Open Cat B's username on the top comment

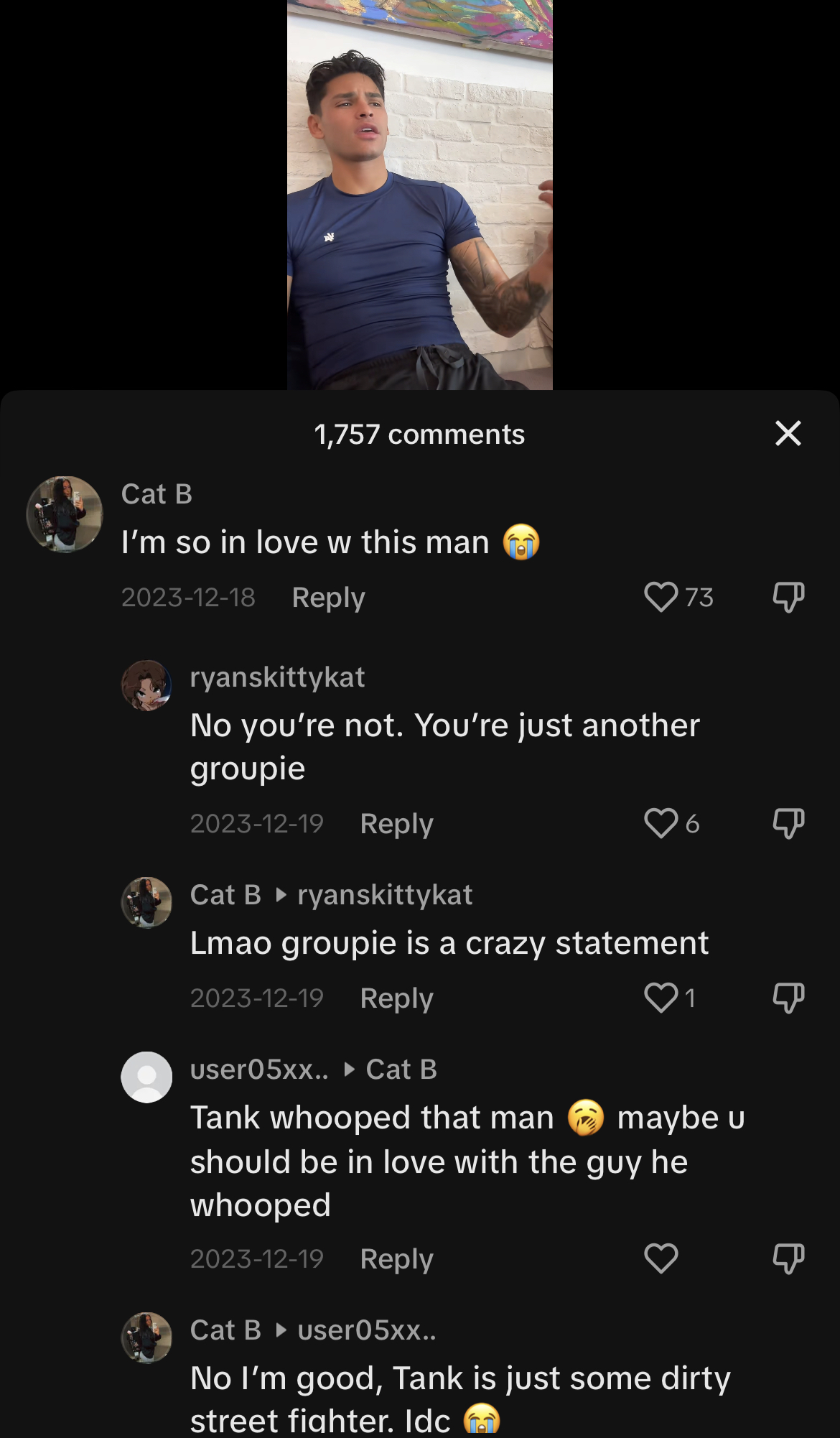point(157,494)
